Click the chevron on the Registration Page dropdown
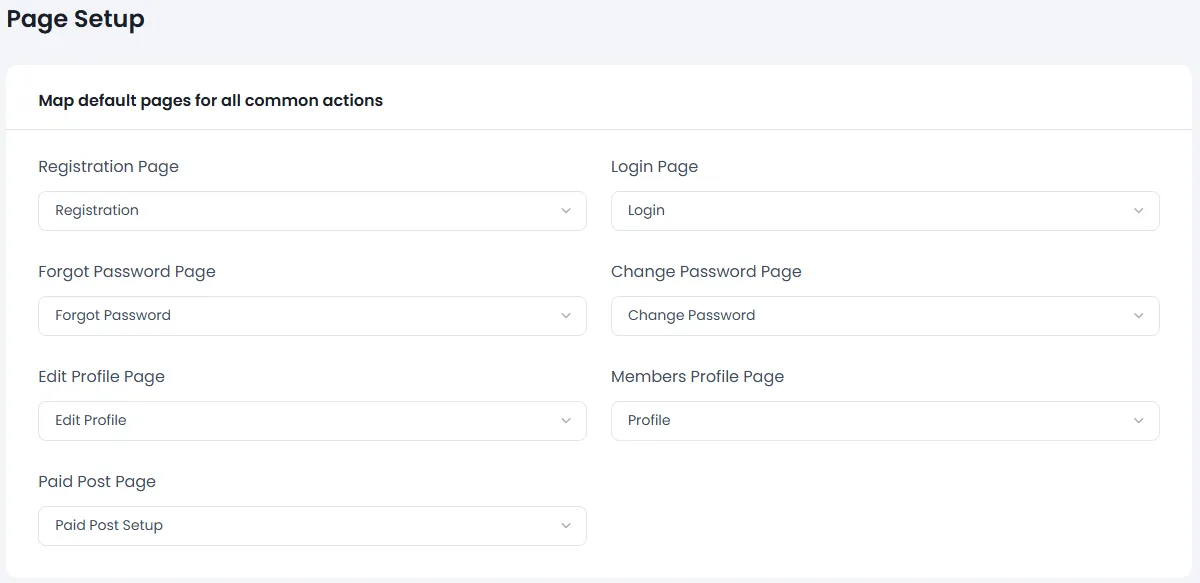 tap(567, 210)
